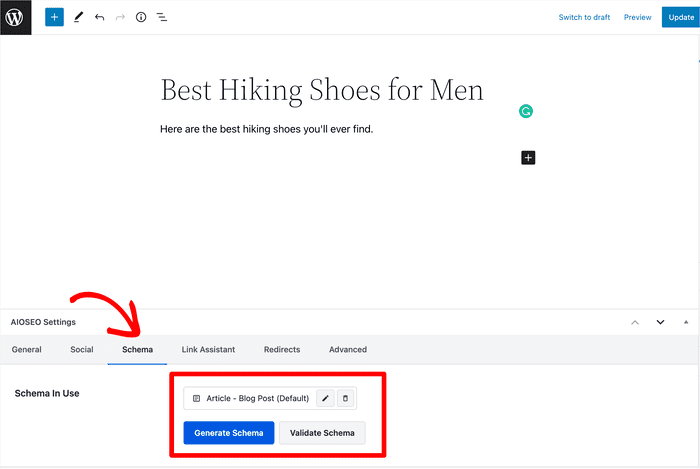Collapse the AIOSEO Settings panel
Screen dimensions: 700x469
[686, 322]
